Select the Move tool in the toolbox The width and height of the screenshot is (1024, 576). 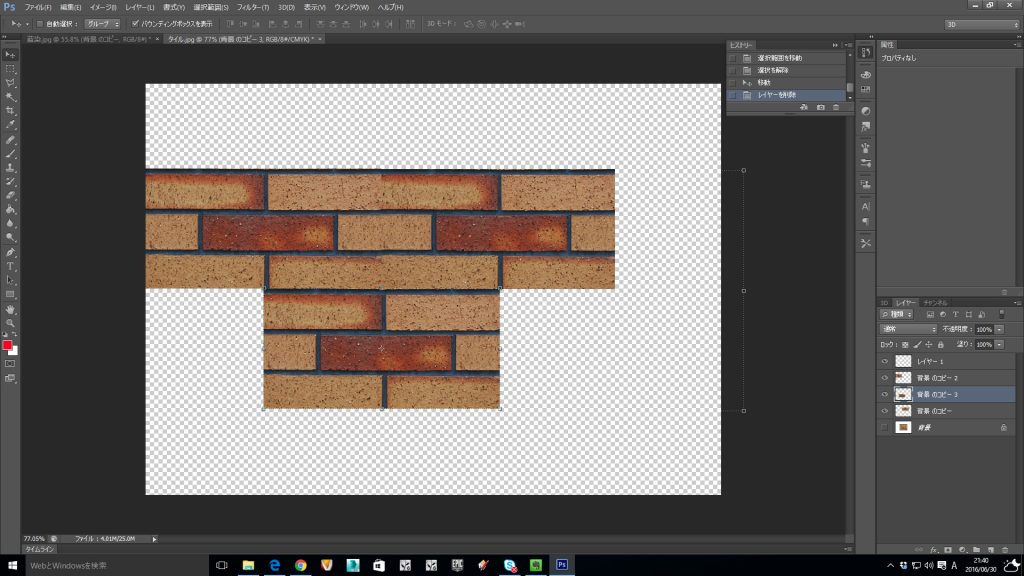tap(10, 54)
